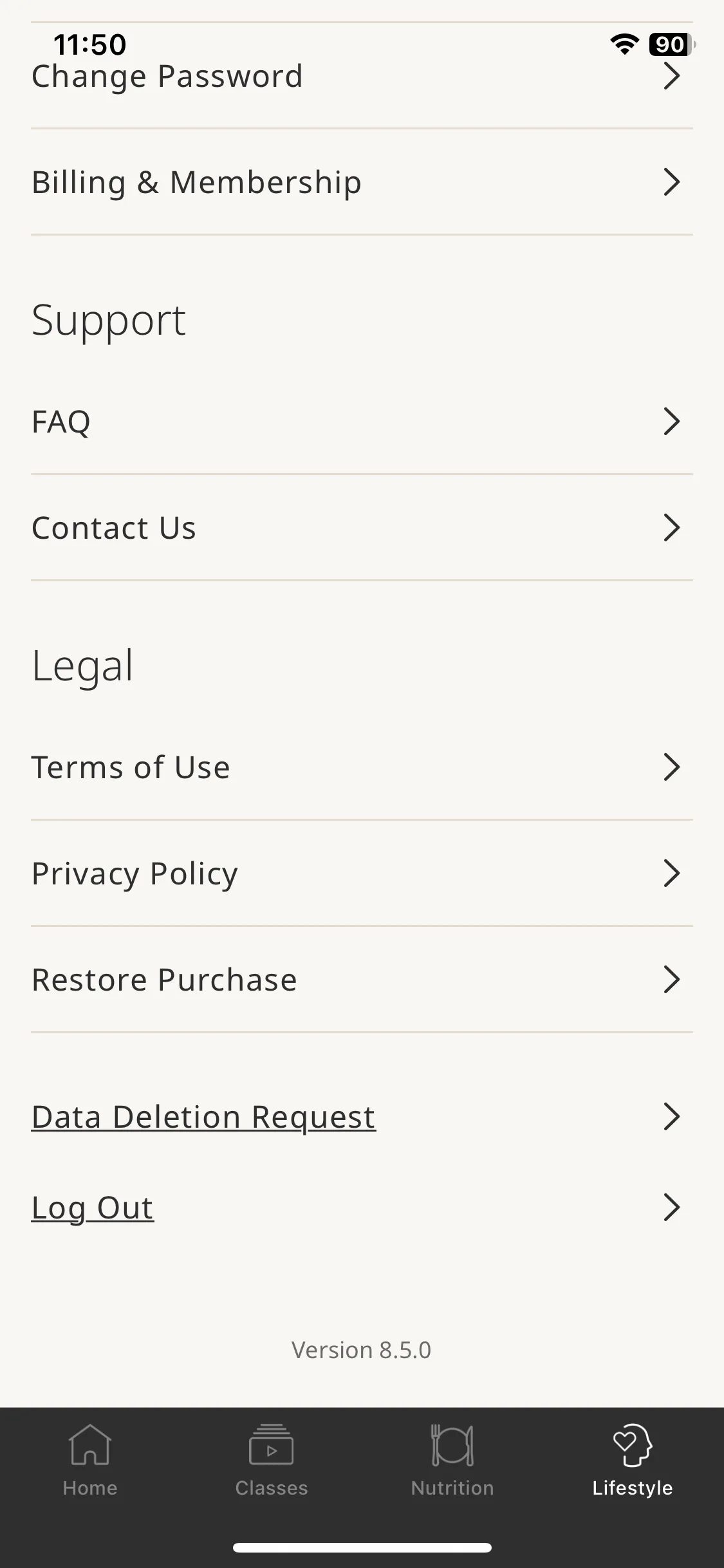The image size is (724, 1568).
Task: Click the chevron on the Terms of Use row
Action: tap(672, 767)
